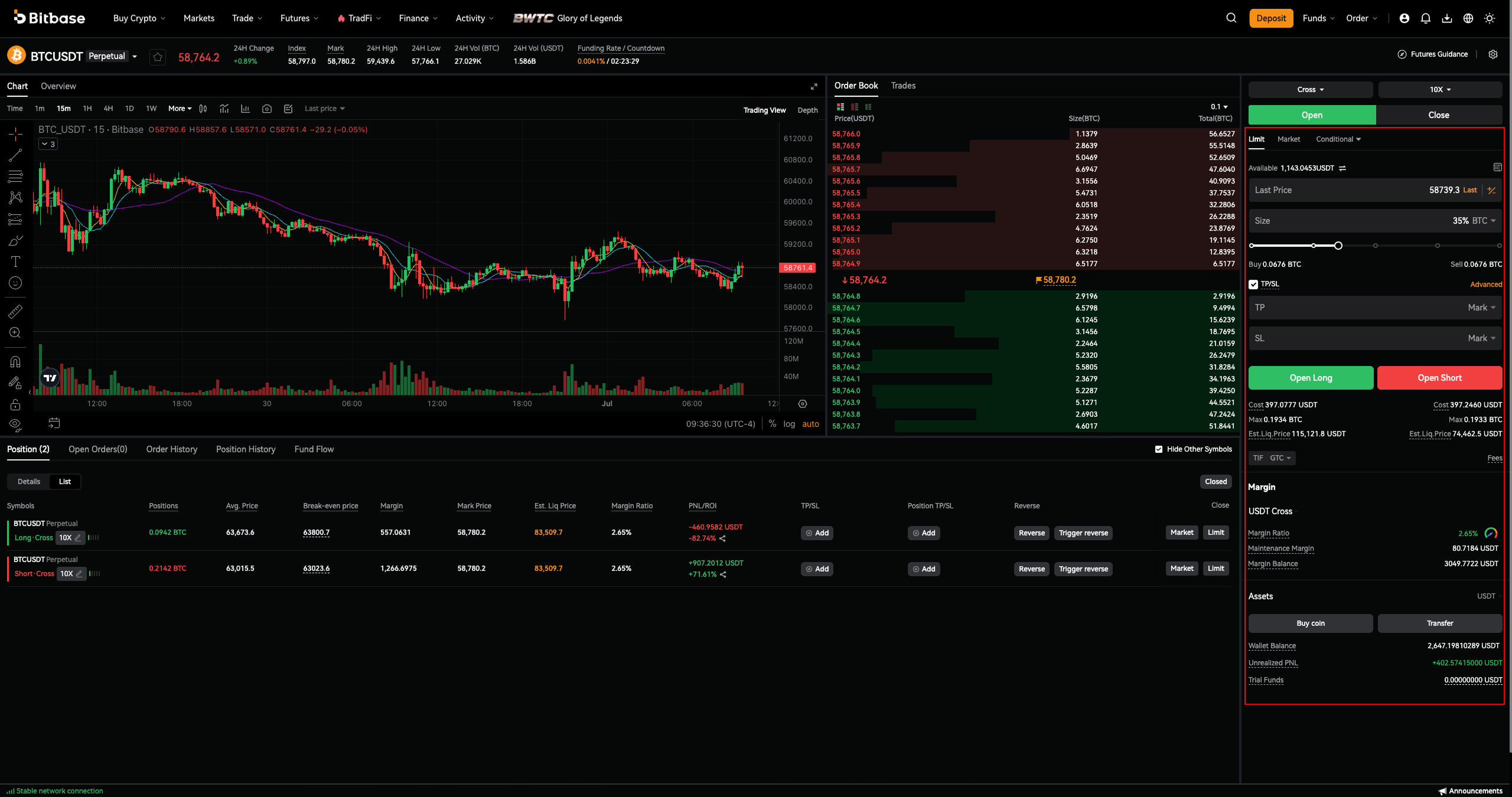This screenshot has height=797, width=1512.
Task: Open chart axis settings gear
Action: point(803,404)
